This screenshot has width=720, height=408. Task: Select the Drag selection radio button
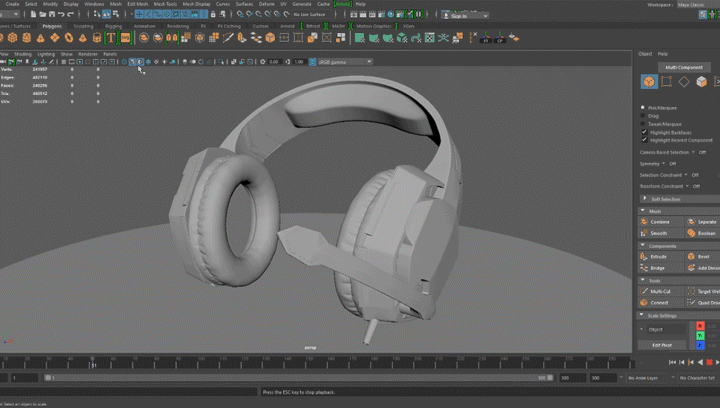point(643,115)
